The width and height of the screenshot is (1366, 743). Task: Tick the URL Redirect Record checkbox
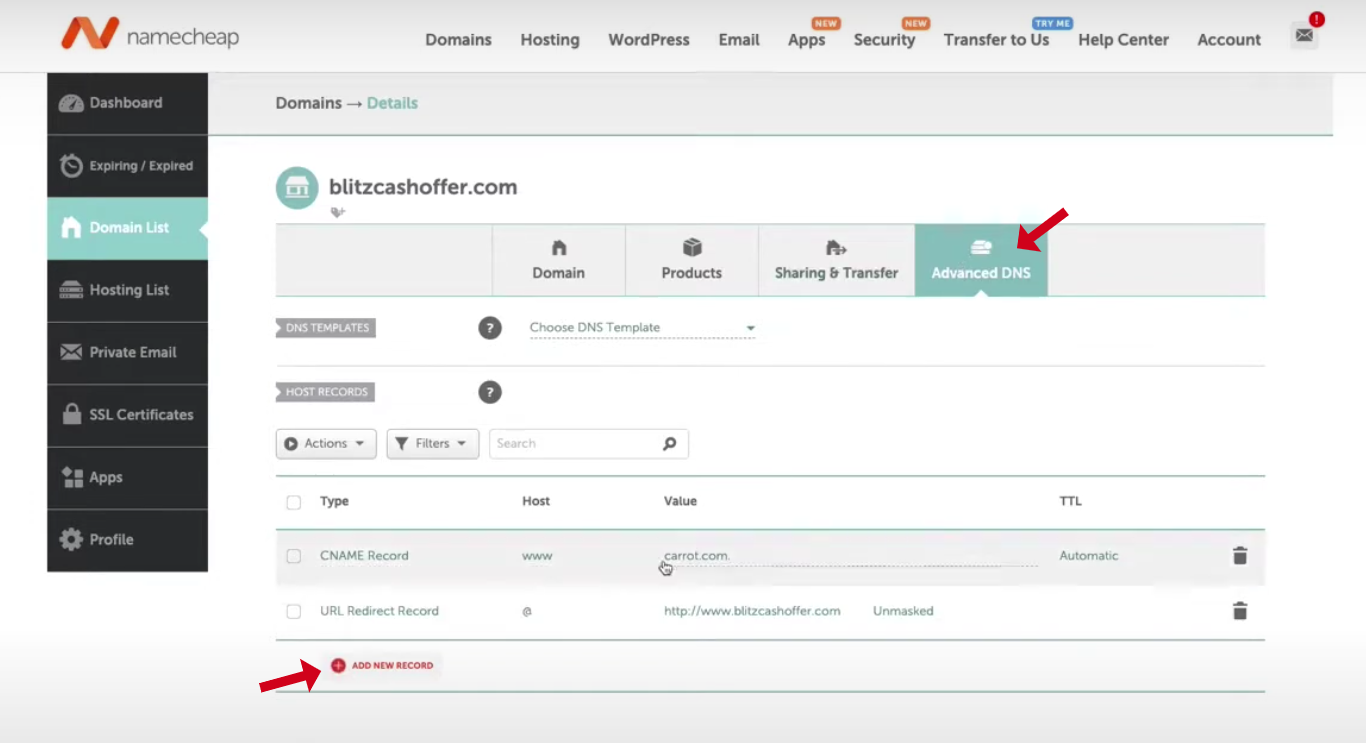(x=293, y=611)
